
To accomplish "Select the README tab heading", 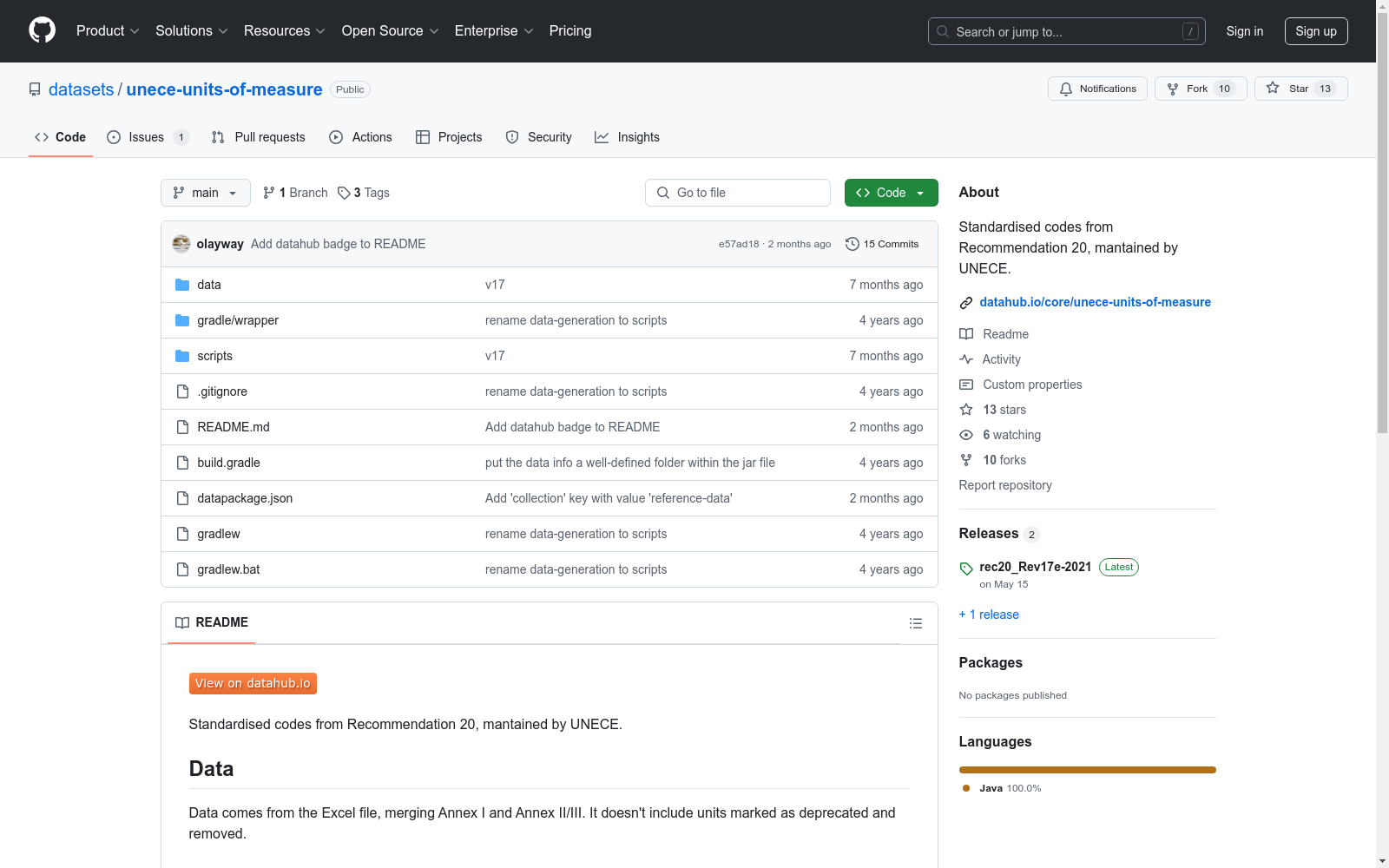I will click(212, 622).
